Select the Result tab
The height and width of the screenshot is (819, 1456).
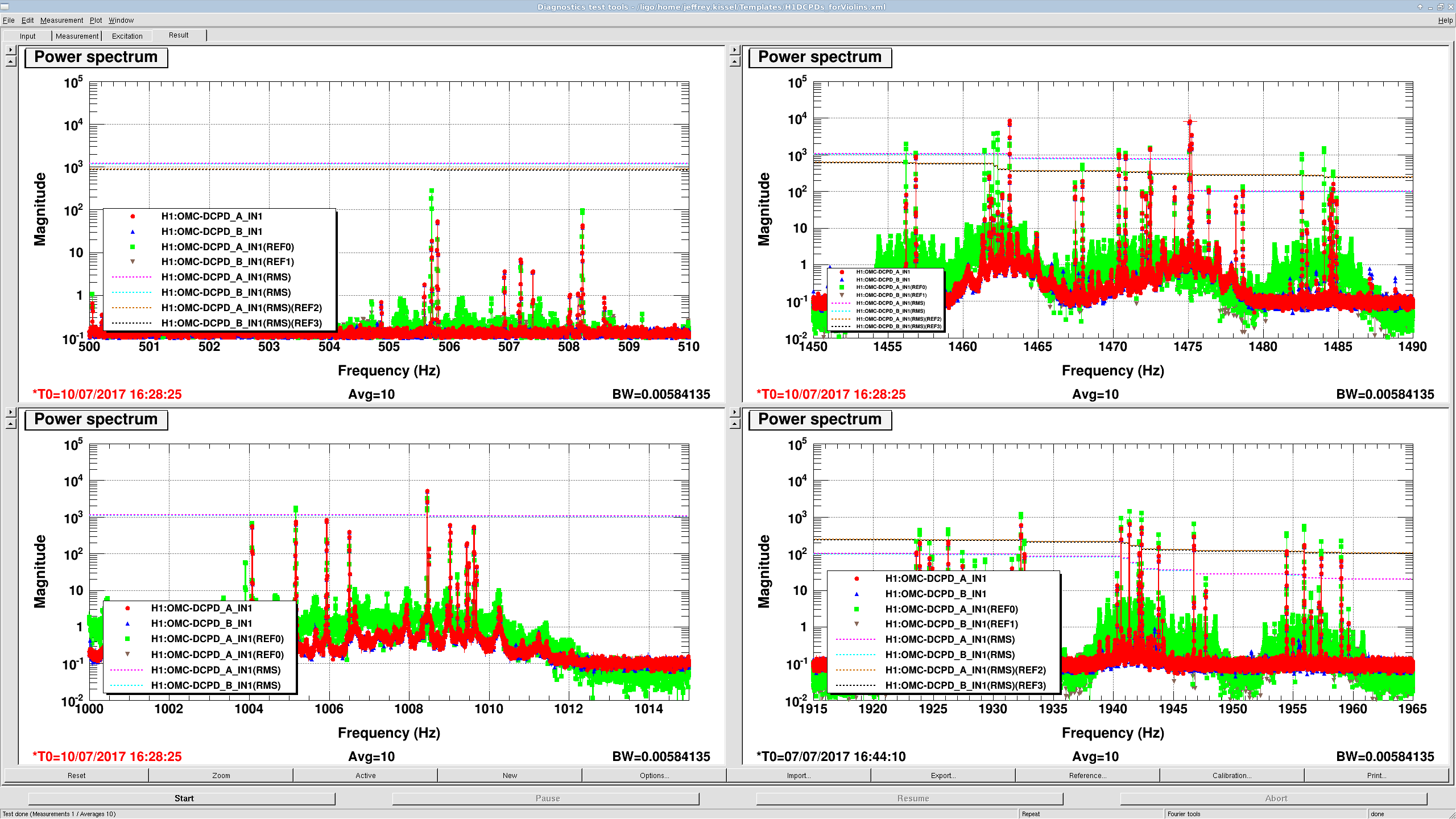pos(179,35)
